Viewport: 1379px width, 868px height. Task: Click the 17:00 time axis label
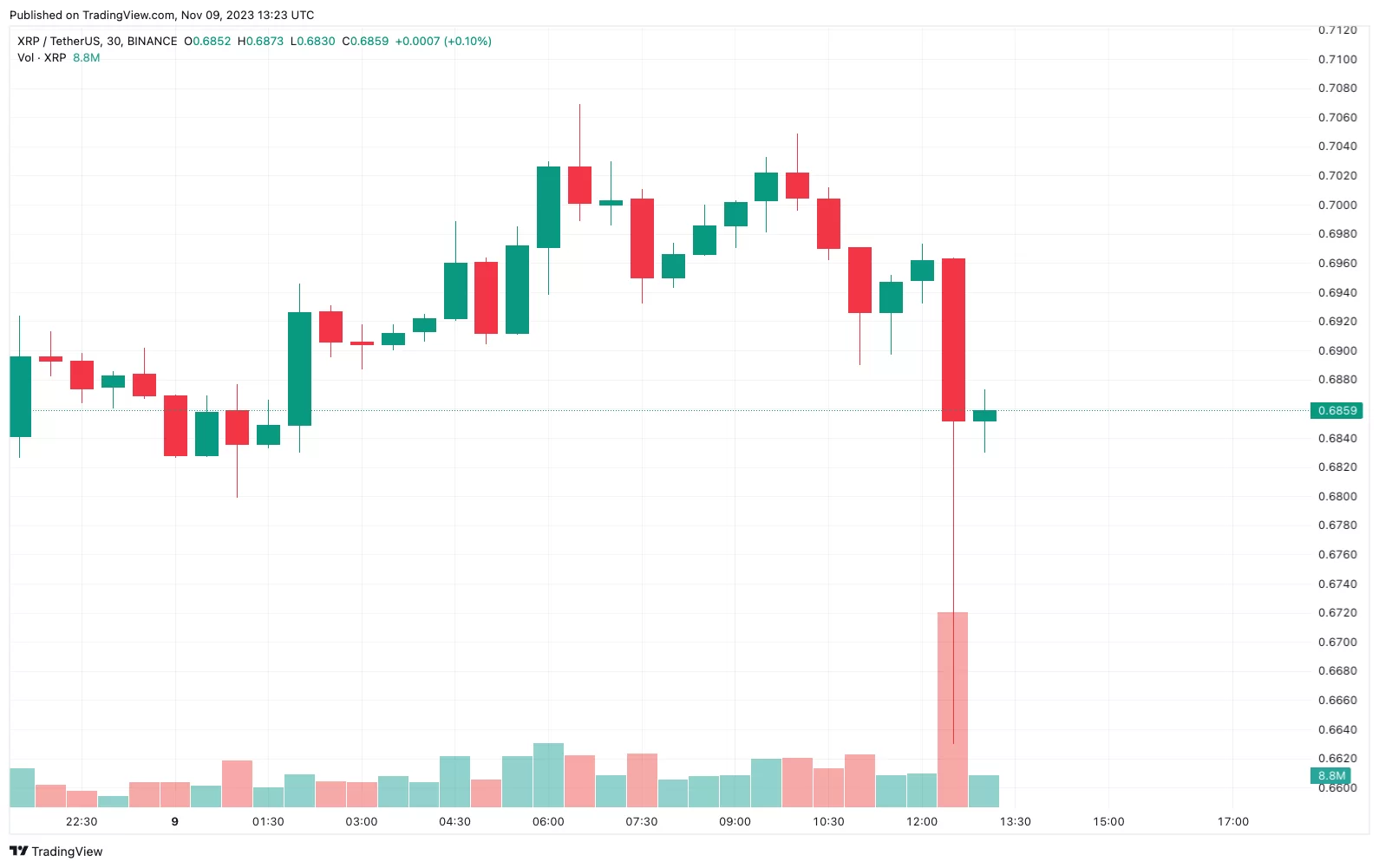coord(1232,822)
